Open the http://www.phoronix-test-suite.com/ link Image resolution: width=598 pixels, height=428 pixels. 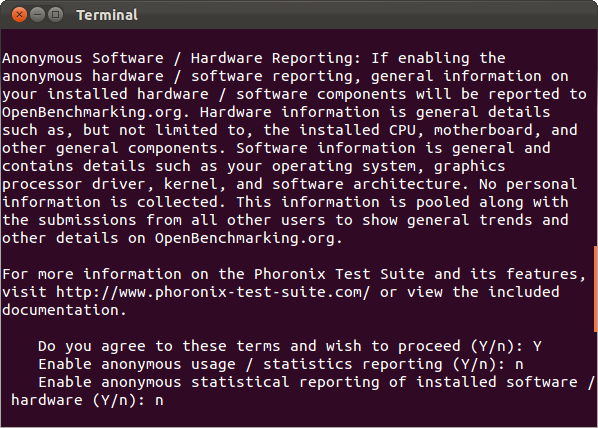(213, 293)
